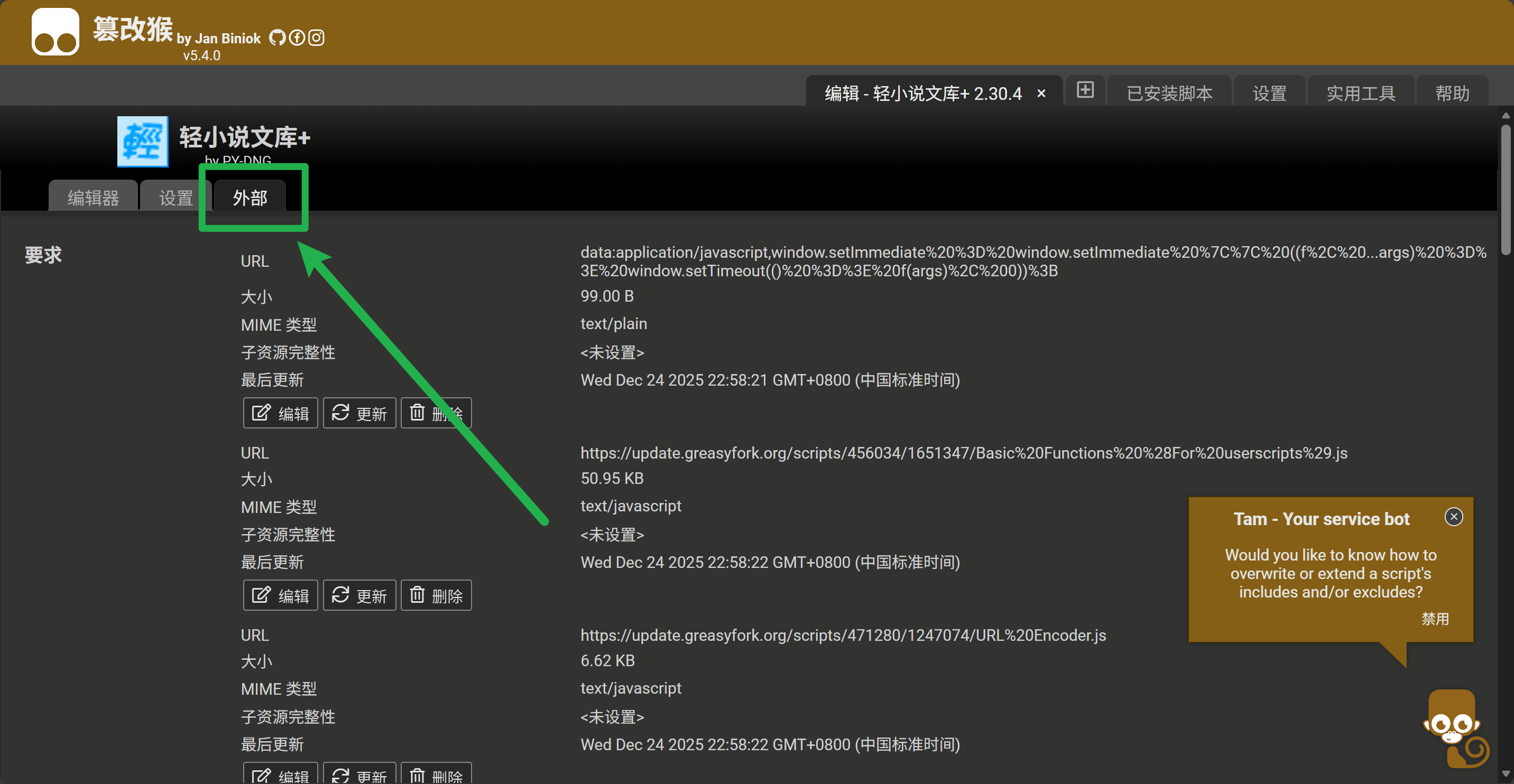This screenshot has width=1514, height=784.
Task: Click the Tampermonkey logo in header
Action: (x=56, y=32)
